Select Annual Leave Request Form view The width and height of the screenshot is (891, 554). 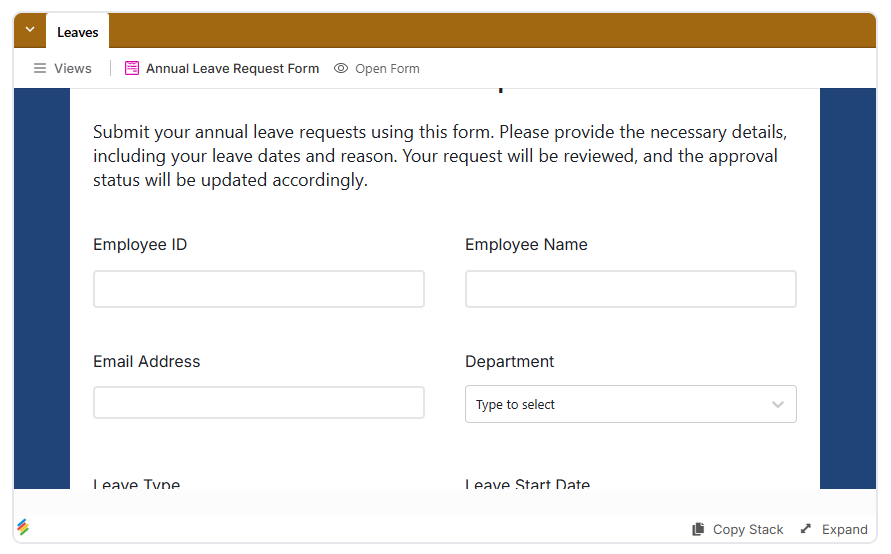pos(232,68)
